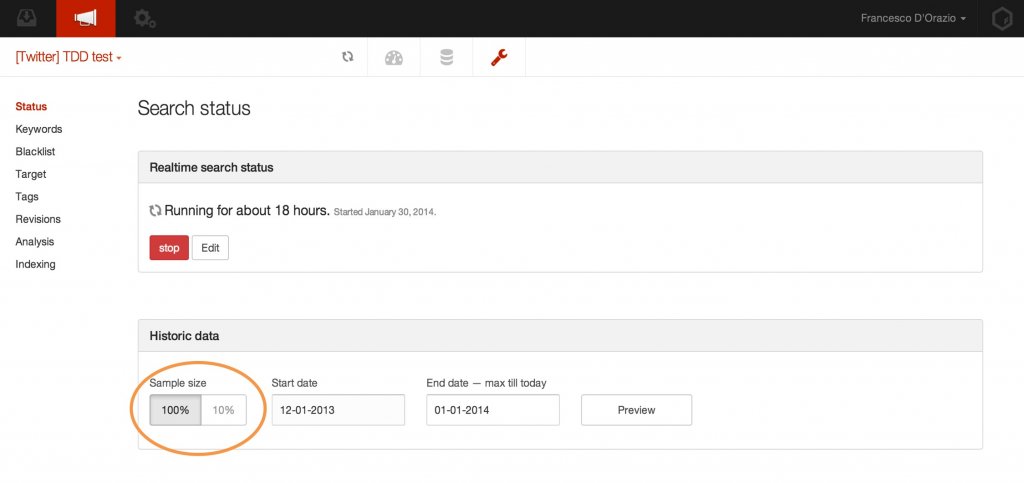Click the Preview button
The height and width of the screenshot is (483, 1024).
pos(636,410)
